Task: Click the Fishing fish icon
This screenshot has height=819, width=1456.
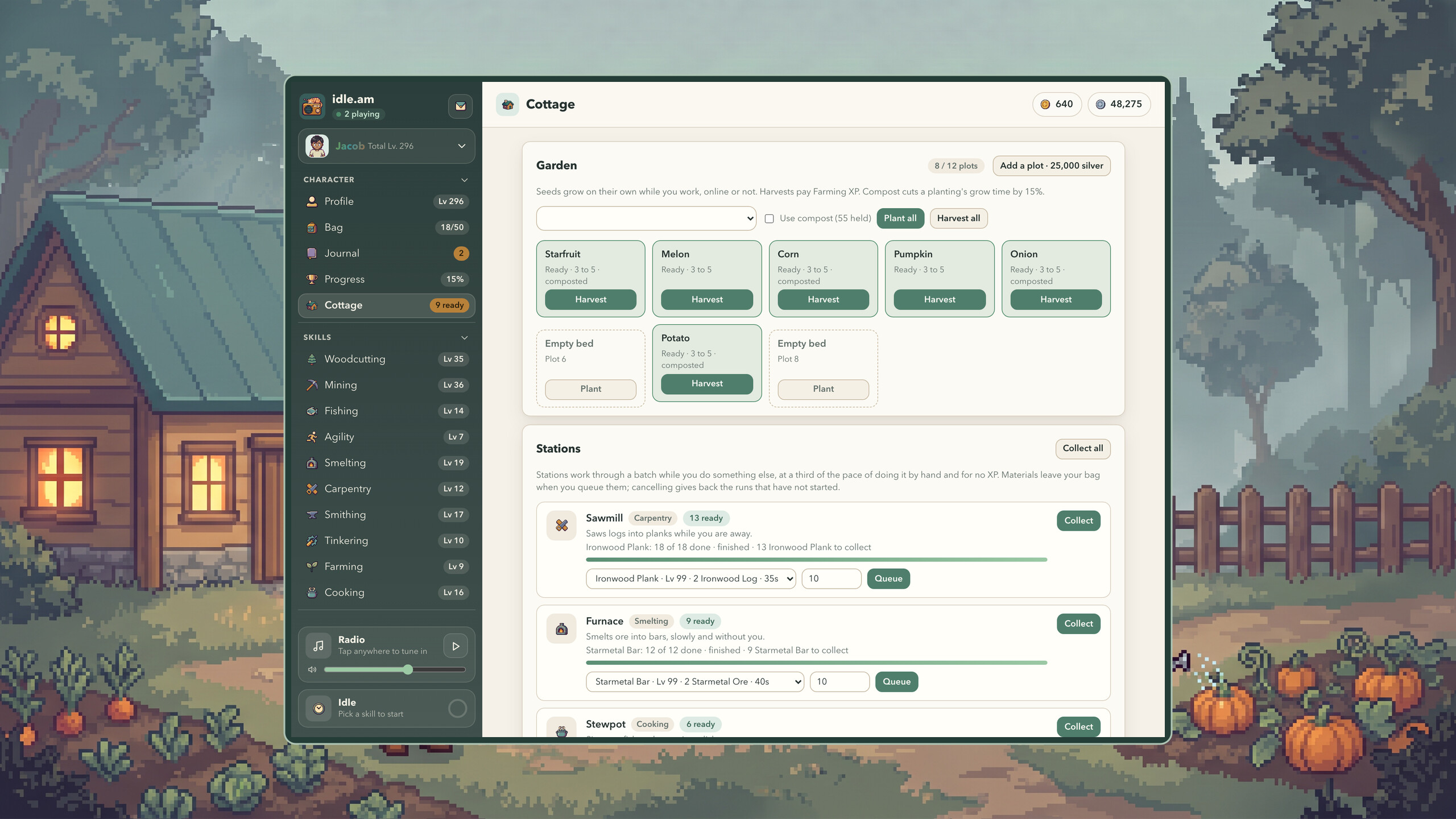Action: 312,411
